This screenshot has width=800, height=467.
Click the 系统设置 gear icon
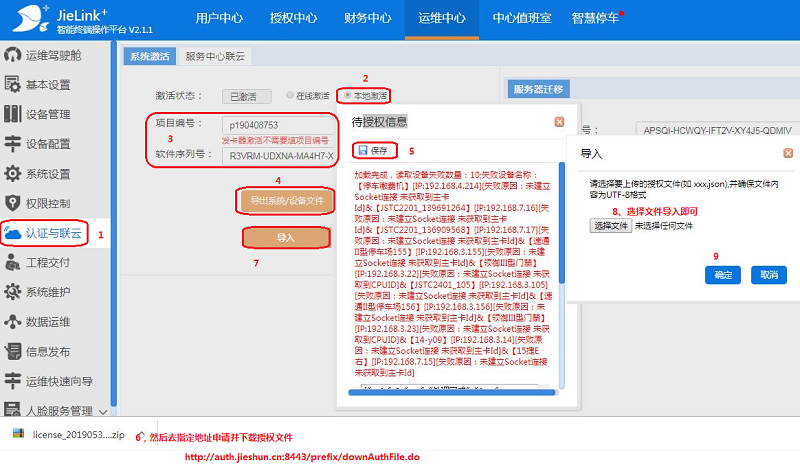pyautogui.click(x=12, y=174)
